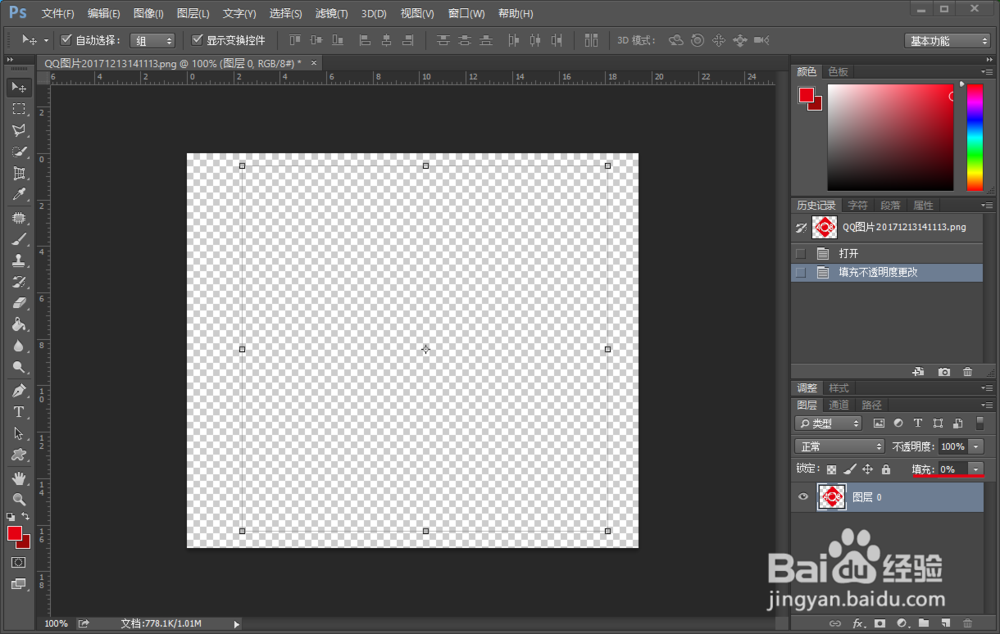1000x634 pixels.
Task: Select the Brush tool
Action: point(18,239)
